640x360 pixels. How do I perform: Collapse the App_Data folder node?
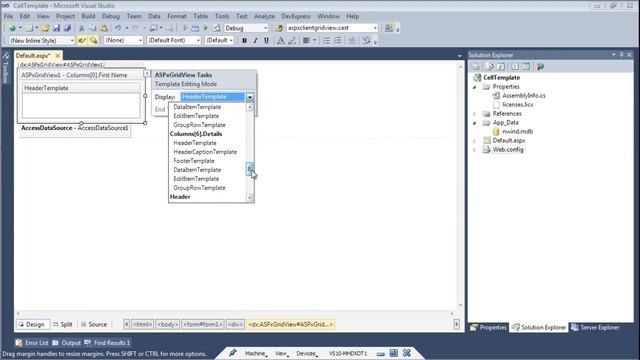click(475, 123)
